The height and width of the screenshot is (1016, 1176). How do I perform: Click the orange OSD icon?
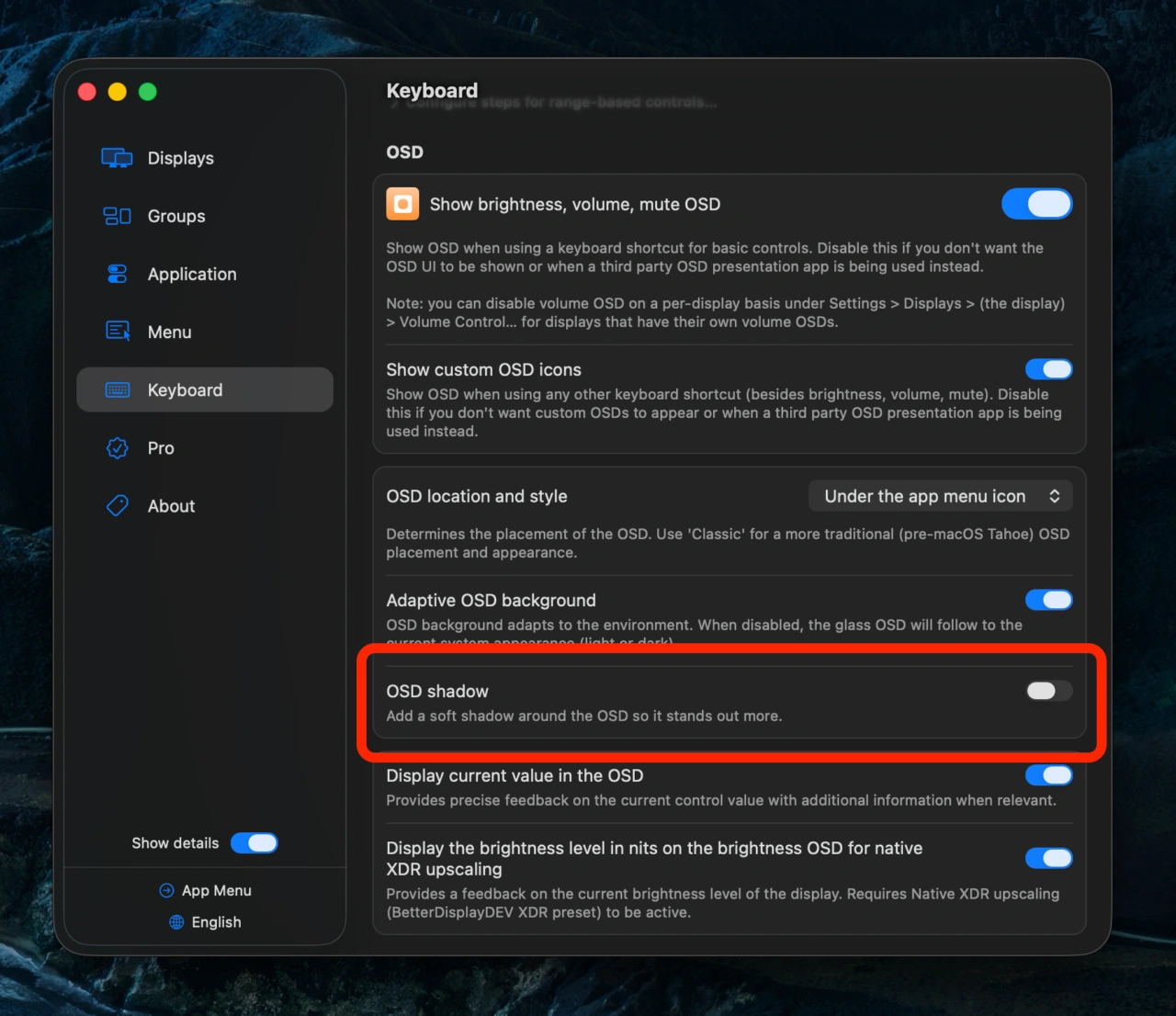coord(402,204)
